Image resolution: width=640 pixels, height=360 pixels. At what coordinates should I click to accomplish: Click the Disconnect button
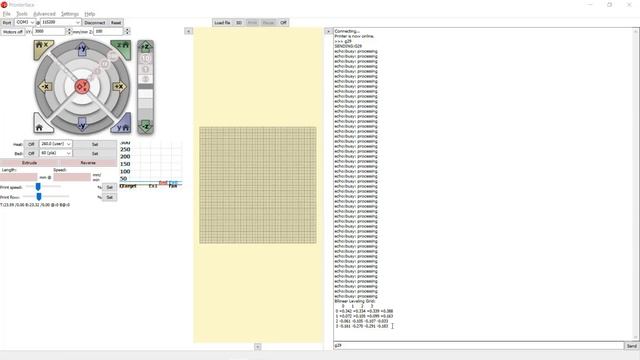[x=95, y=22]
